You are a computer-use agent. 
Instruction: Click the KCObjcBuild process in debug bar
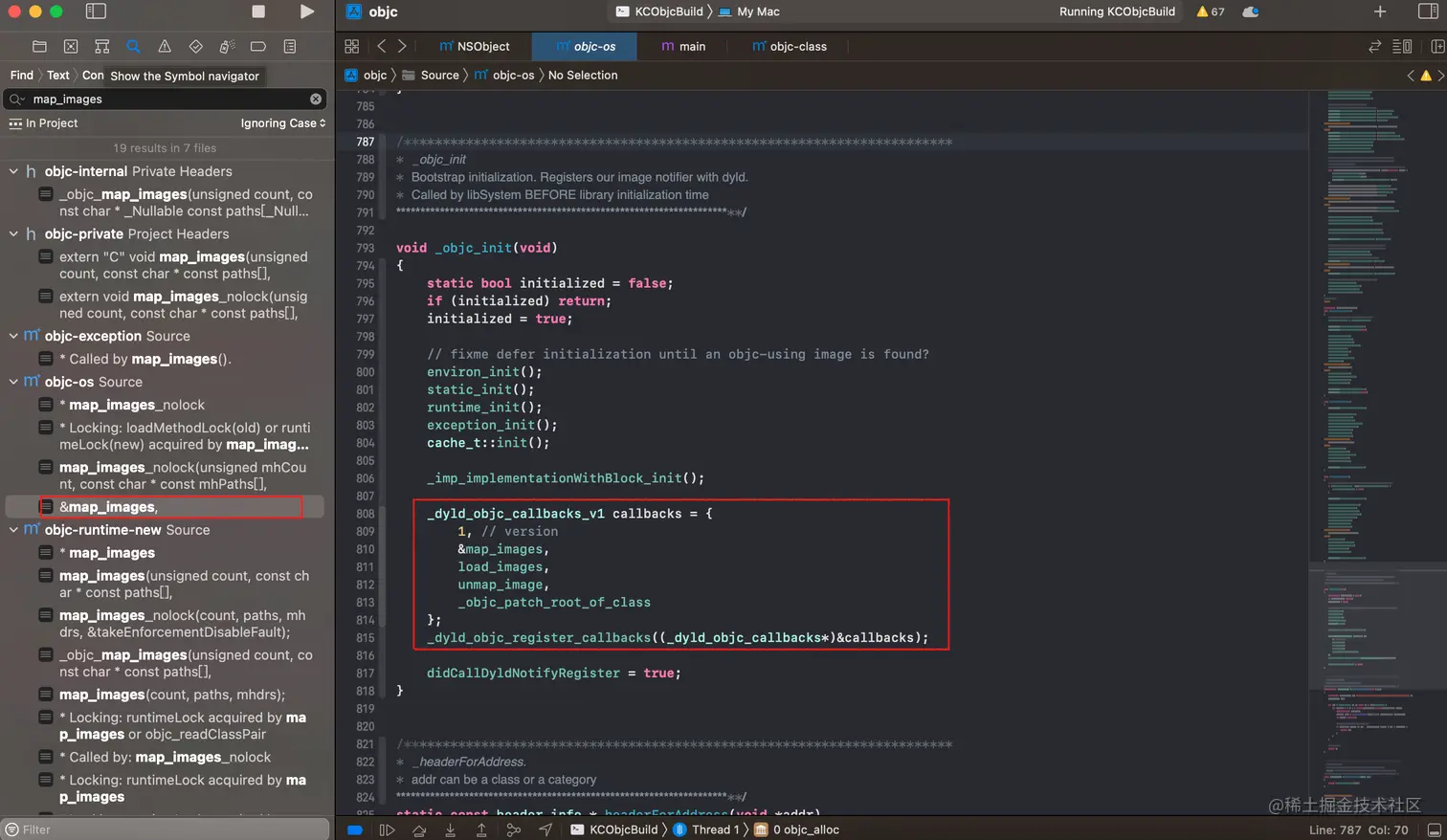coord(614,829)
